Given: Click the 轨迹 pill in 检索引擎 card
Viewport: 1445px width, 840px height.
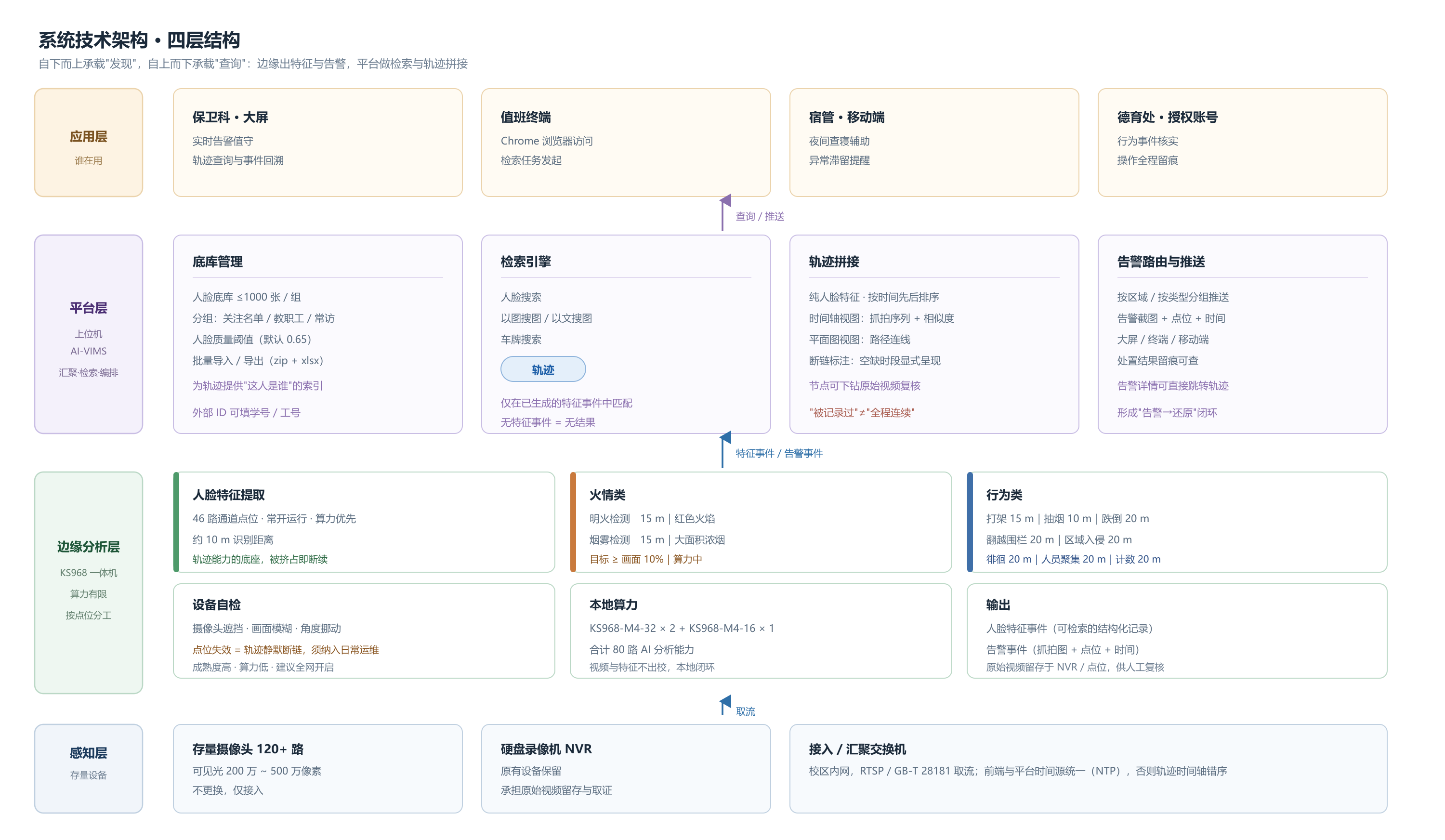Looking at the screenshot, I should coord(542,369).
